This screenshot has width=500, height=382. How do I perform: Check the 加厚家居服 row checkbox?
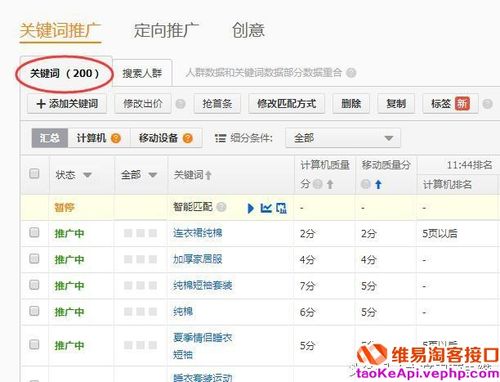tap(34, 259)
